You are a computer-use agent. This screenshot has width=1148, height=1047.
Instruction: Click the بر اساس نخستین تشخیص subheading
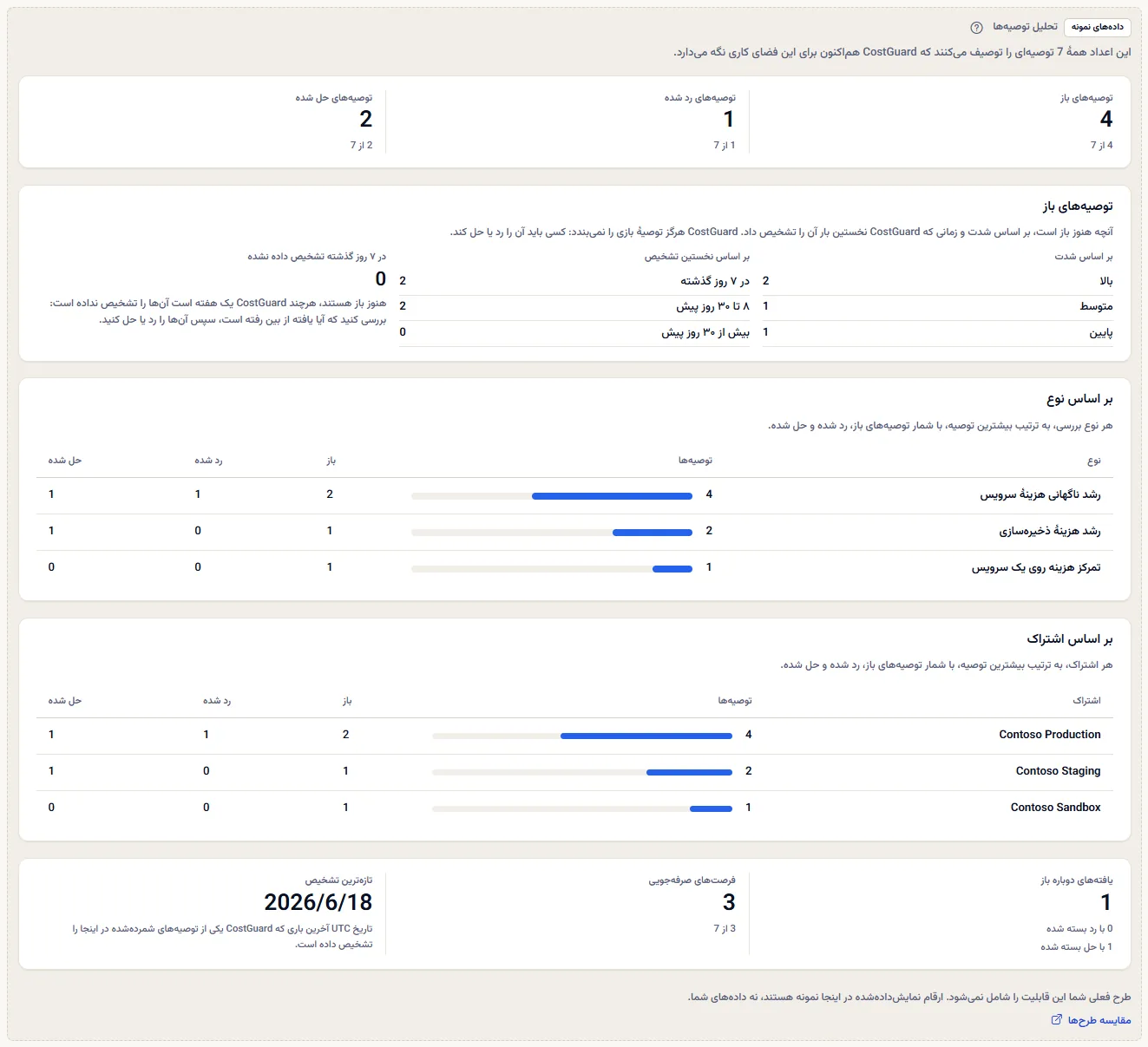click(697, 257)
